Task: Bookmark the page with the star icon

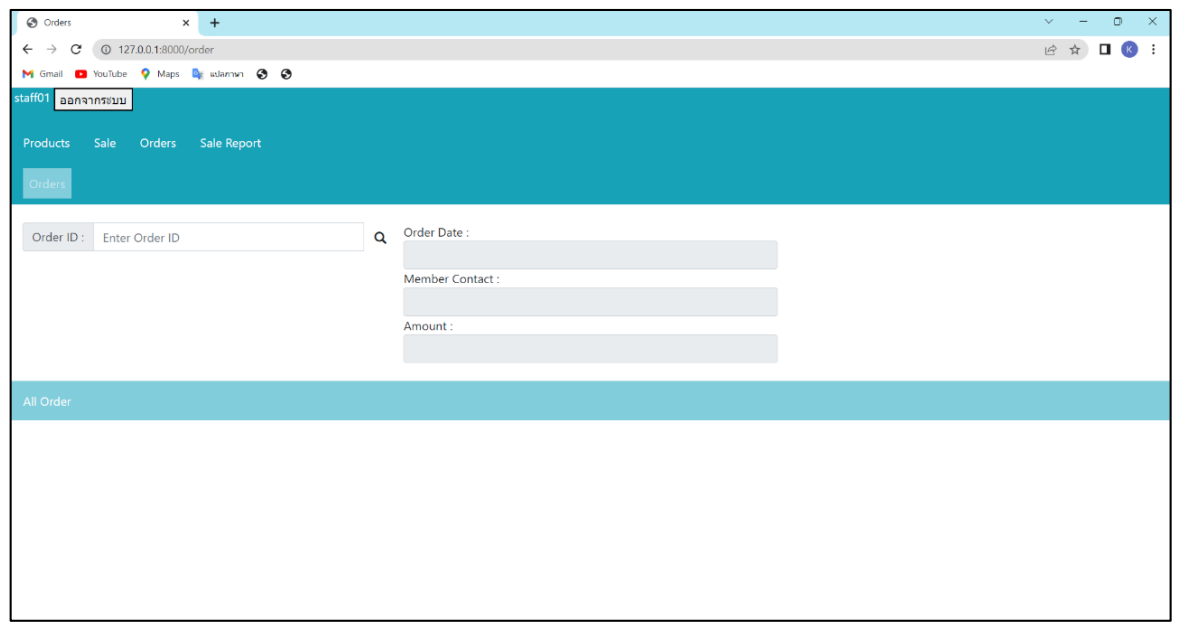Action: coord(1074,47)
